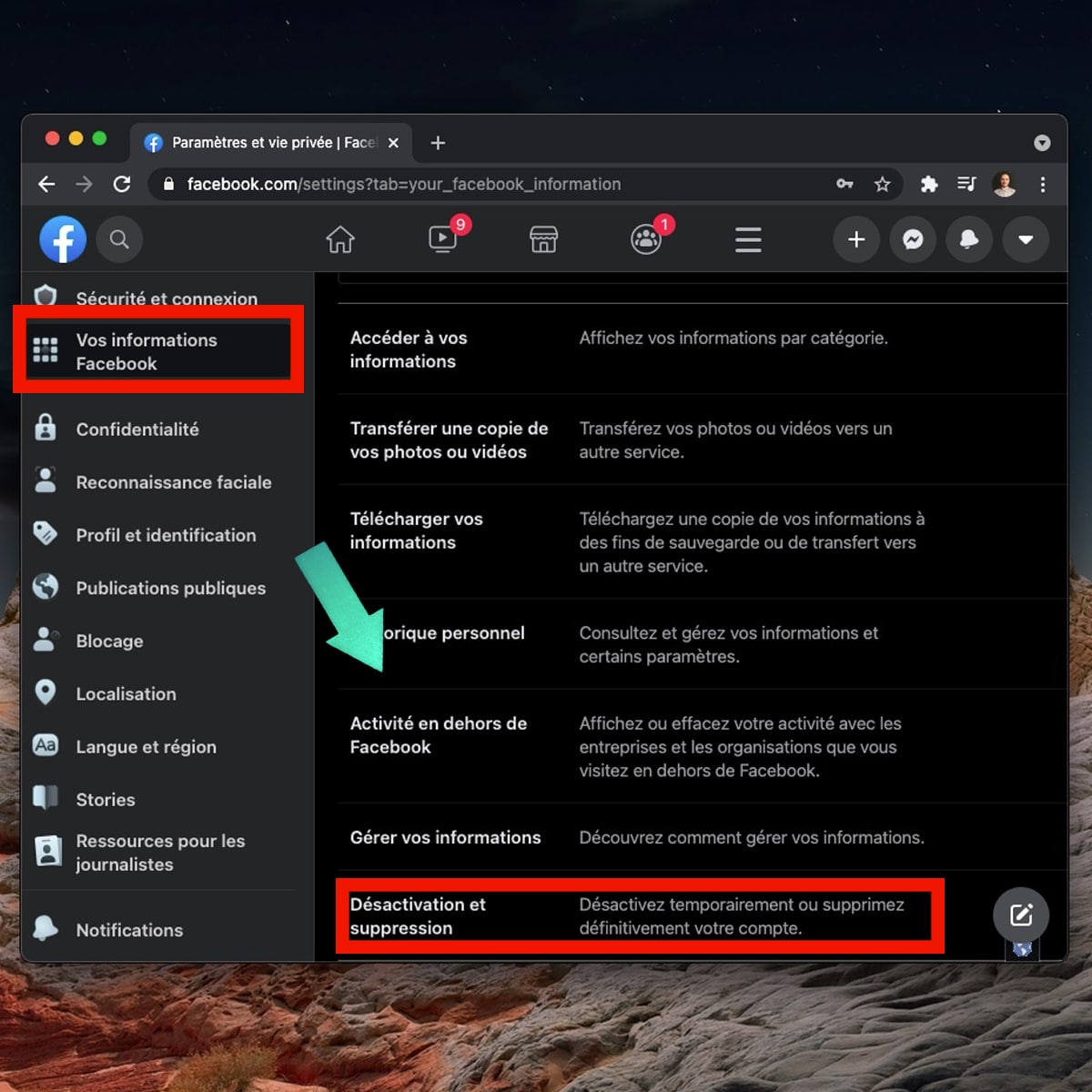The height and width of the screenshot is (1092, 1092).
Task: Click Transférer une copie de vos photos
Action: (x=449, y=440)
